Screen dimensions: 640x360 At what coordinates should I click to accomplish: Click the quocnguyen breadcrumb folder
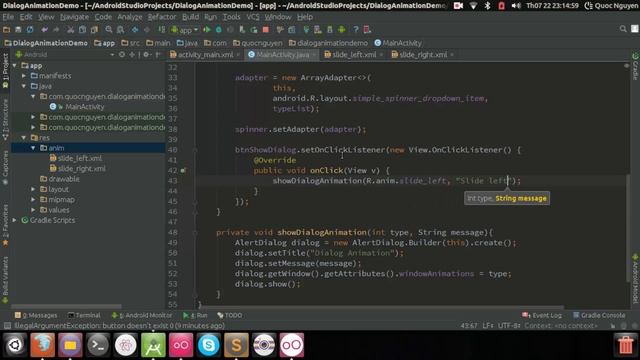point(258,43)
